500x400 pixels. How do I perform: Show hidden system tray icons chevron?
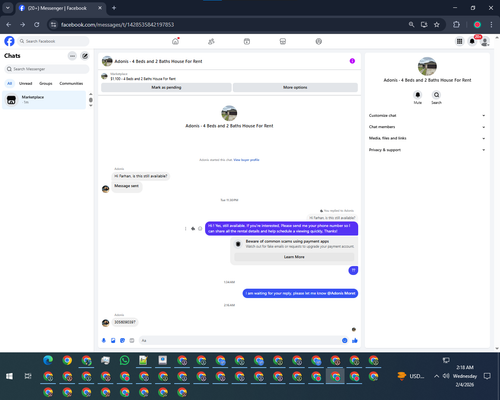click(436, 376)
